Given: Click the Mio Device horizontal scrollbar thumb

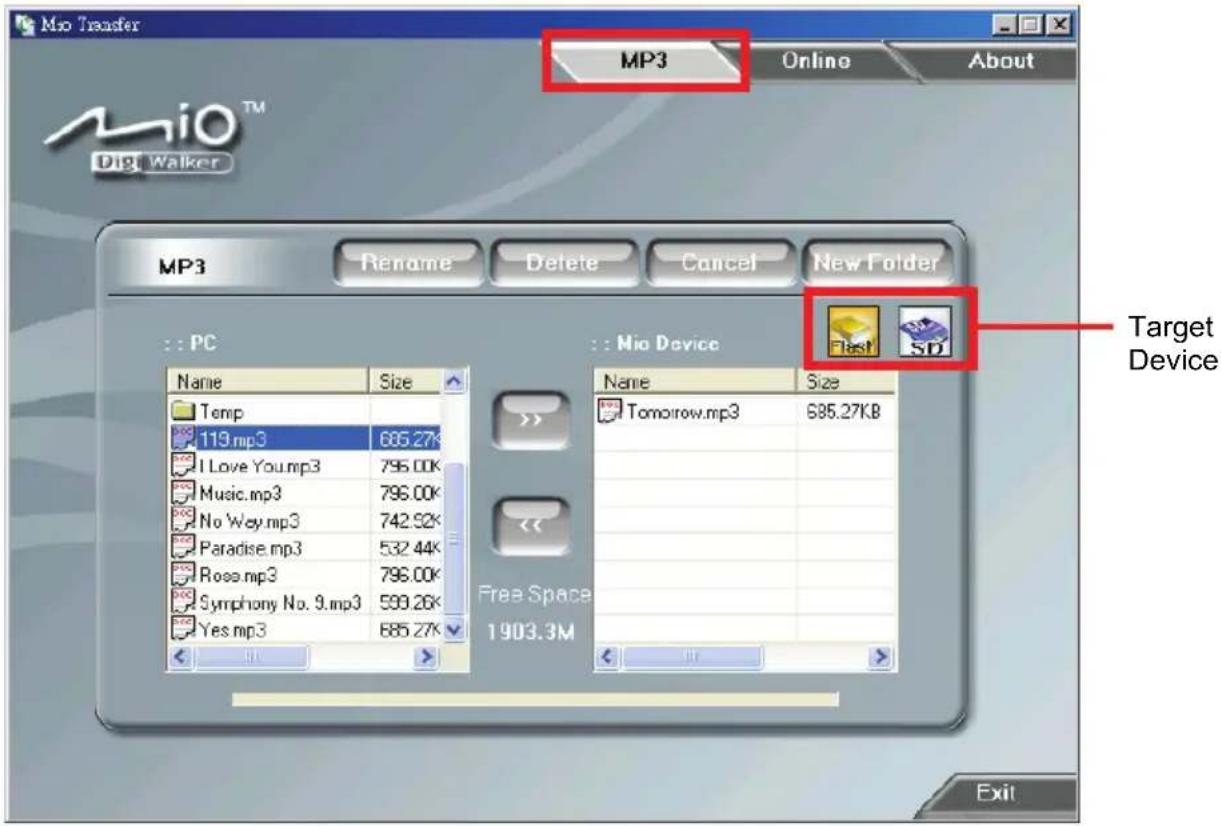Looking at the screenshot, I should click(691, 657).
